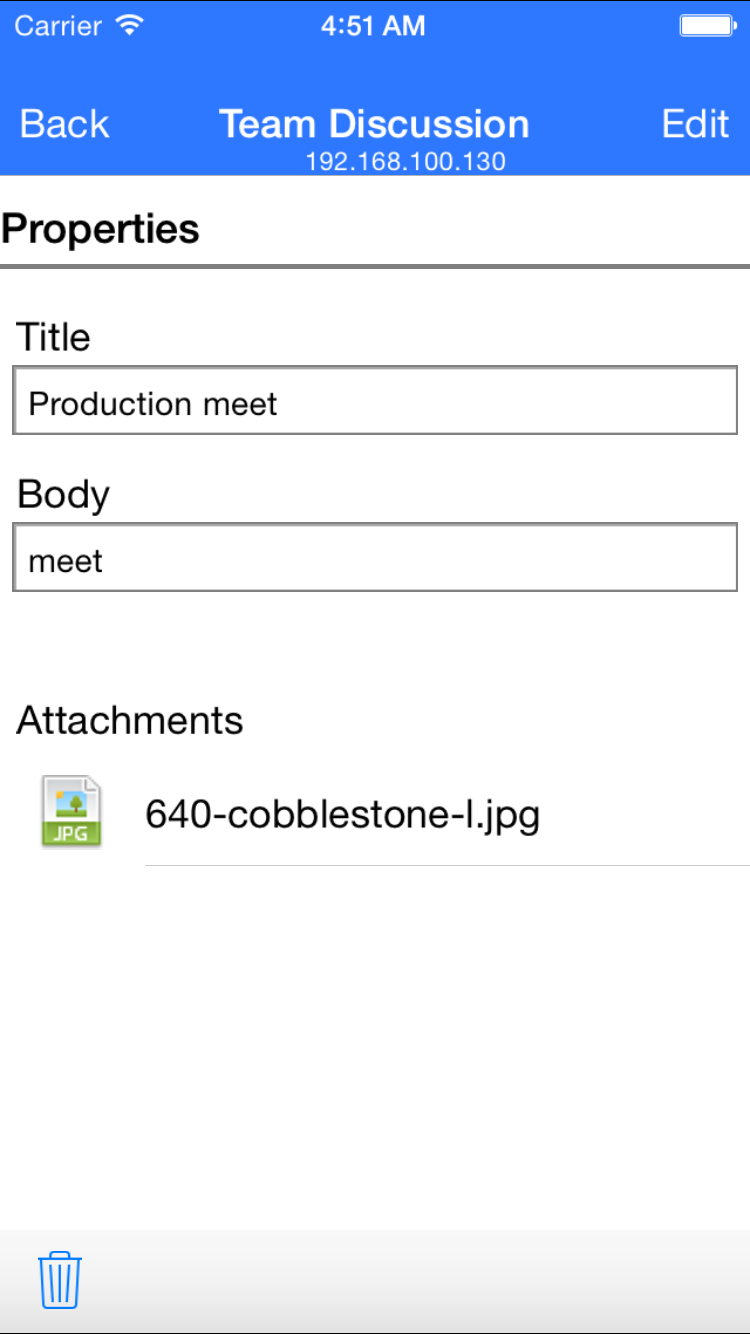
Task: Tap the 192.168.100.130 server address
Action: tap(405, 161)
